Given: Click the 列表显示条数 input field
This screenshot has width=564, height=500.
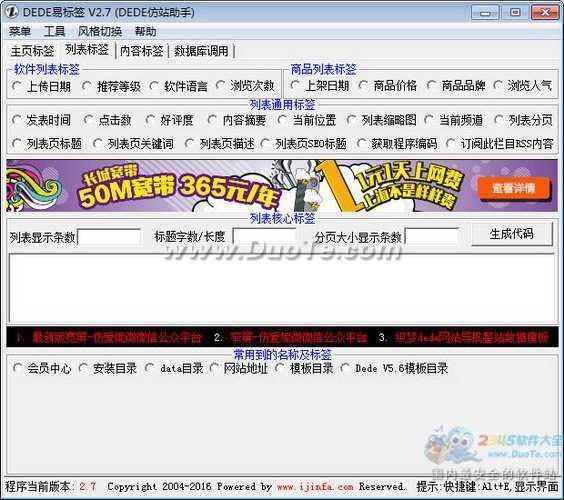Looking at the screenshot, I should click(x=109, y=237).
